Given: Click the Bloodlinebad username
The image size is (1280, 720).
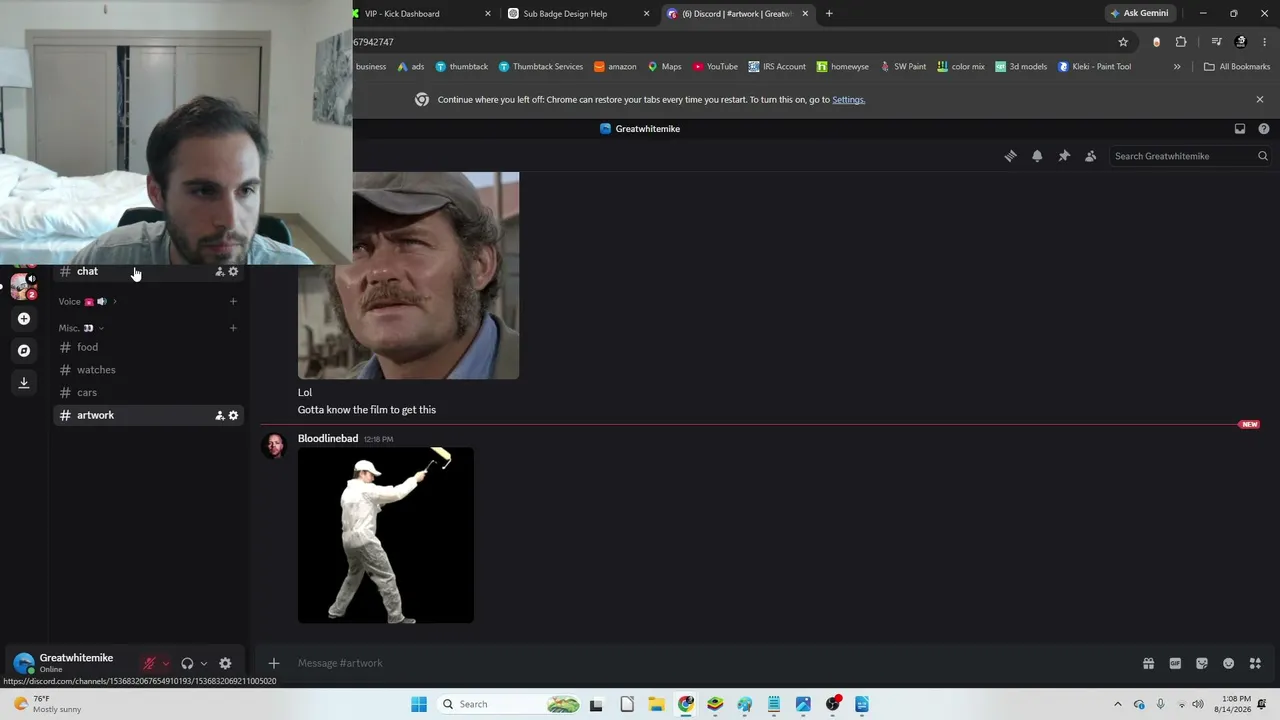Looking at the screenshot, I should pos(328,439).
